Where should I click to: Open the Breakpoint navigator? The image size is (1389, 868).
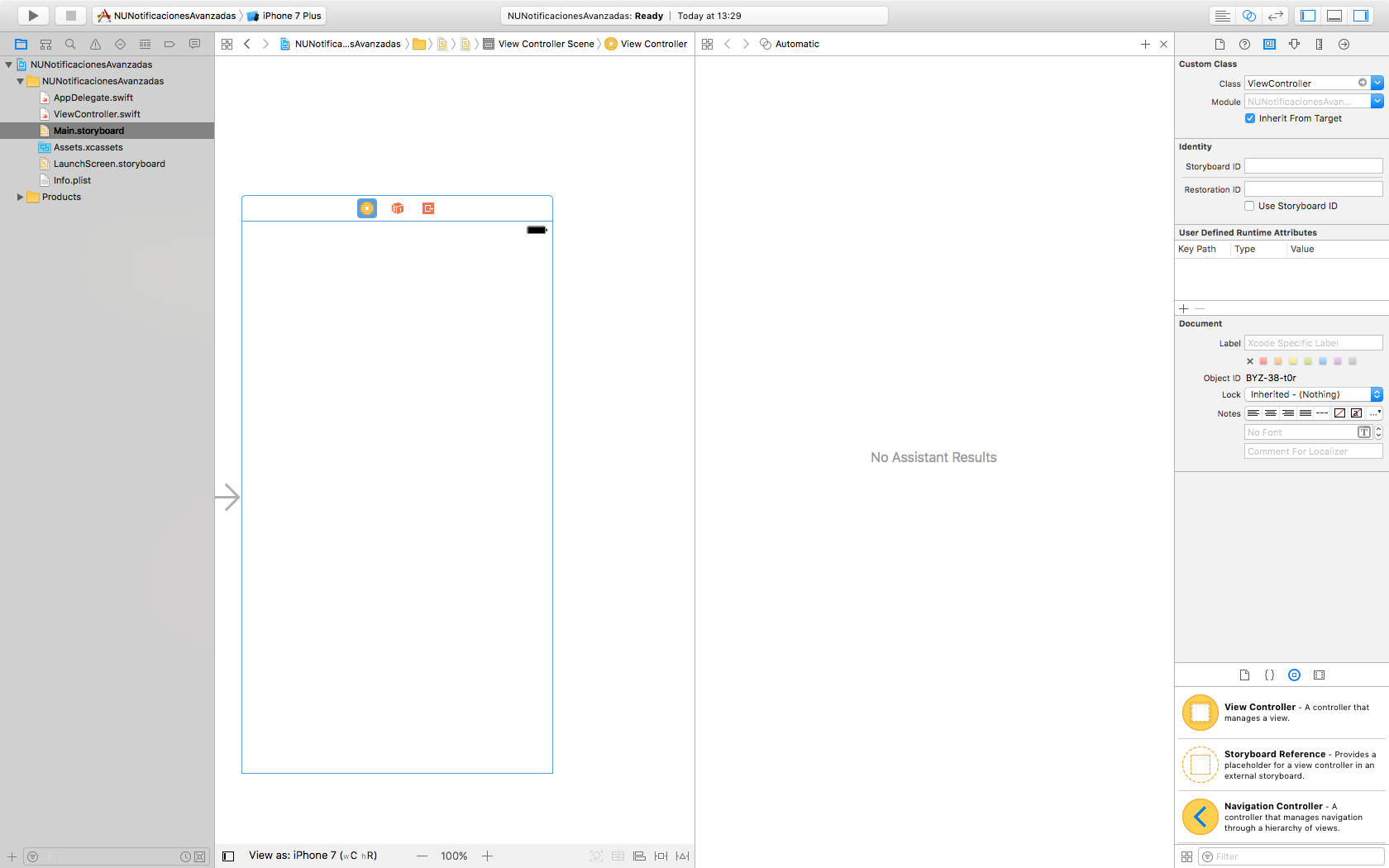[169, 44]
